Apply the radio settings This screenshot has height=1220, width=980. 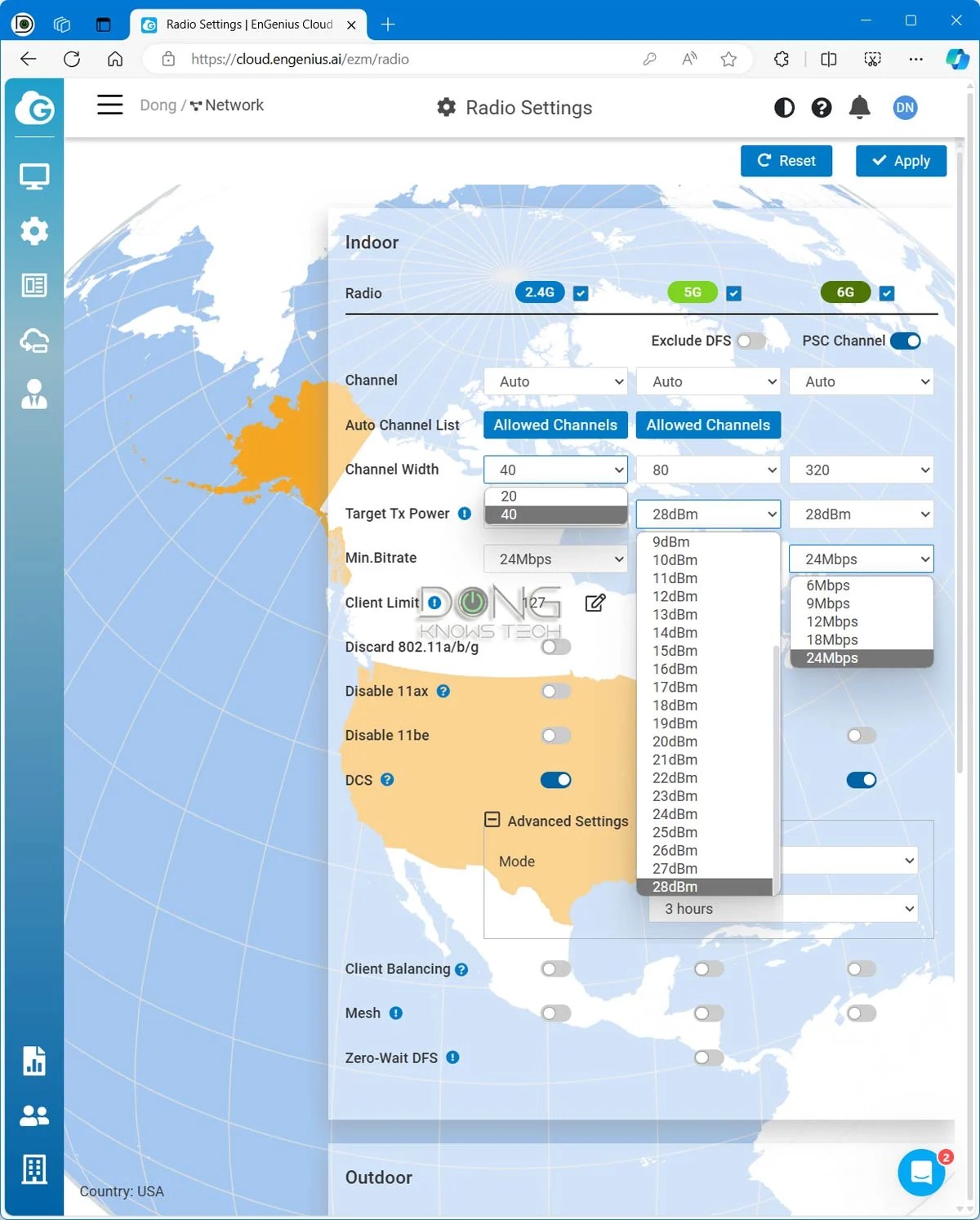pyautogui.click(x=901, y=161)
